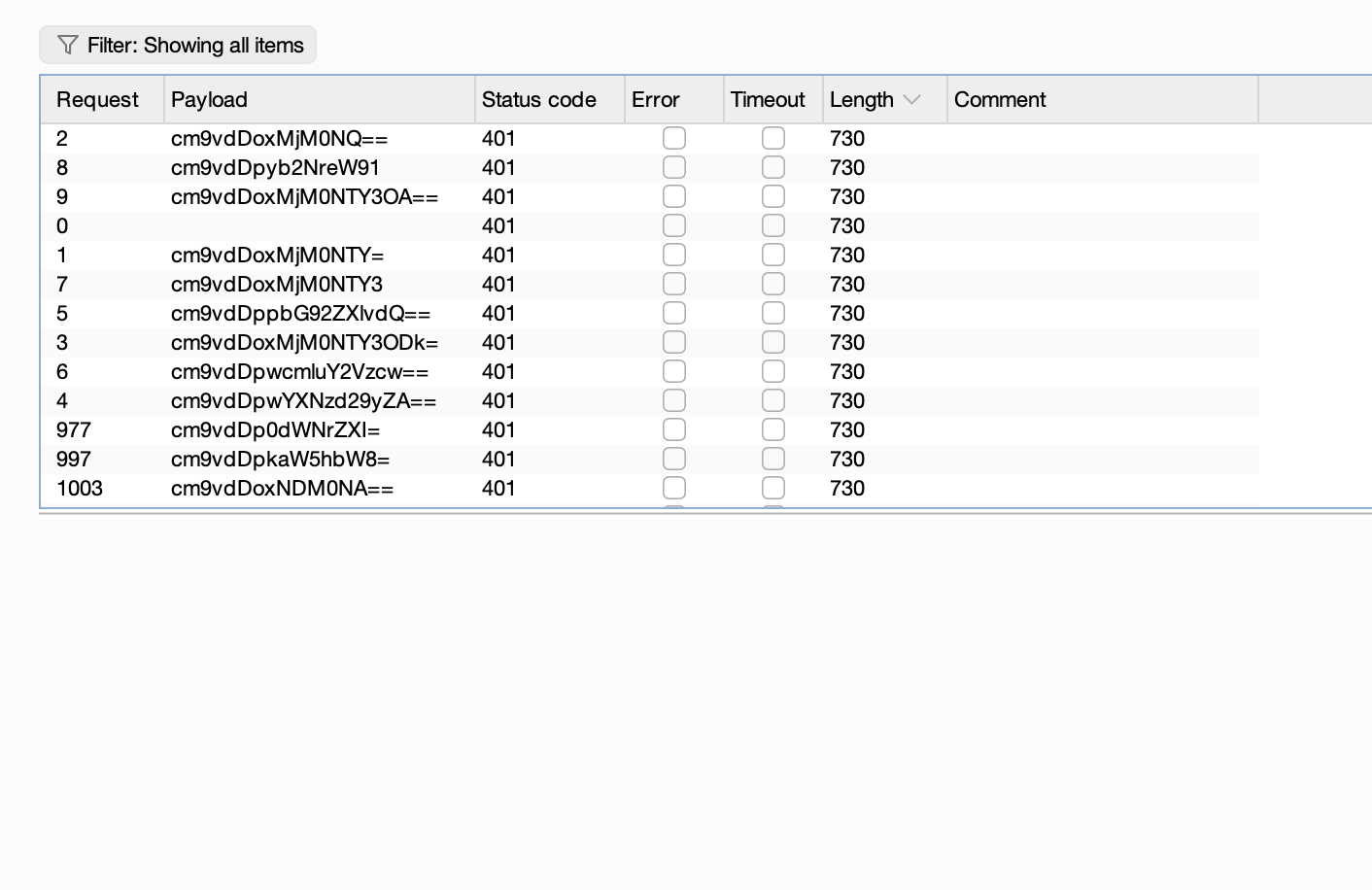Select payload cm9vdDp0dWNrZXI=
1372x890 pixels.
tap(276, 429)
